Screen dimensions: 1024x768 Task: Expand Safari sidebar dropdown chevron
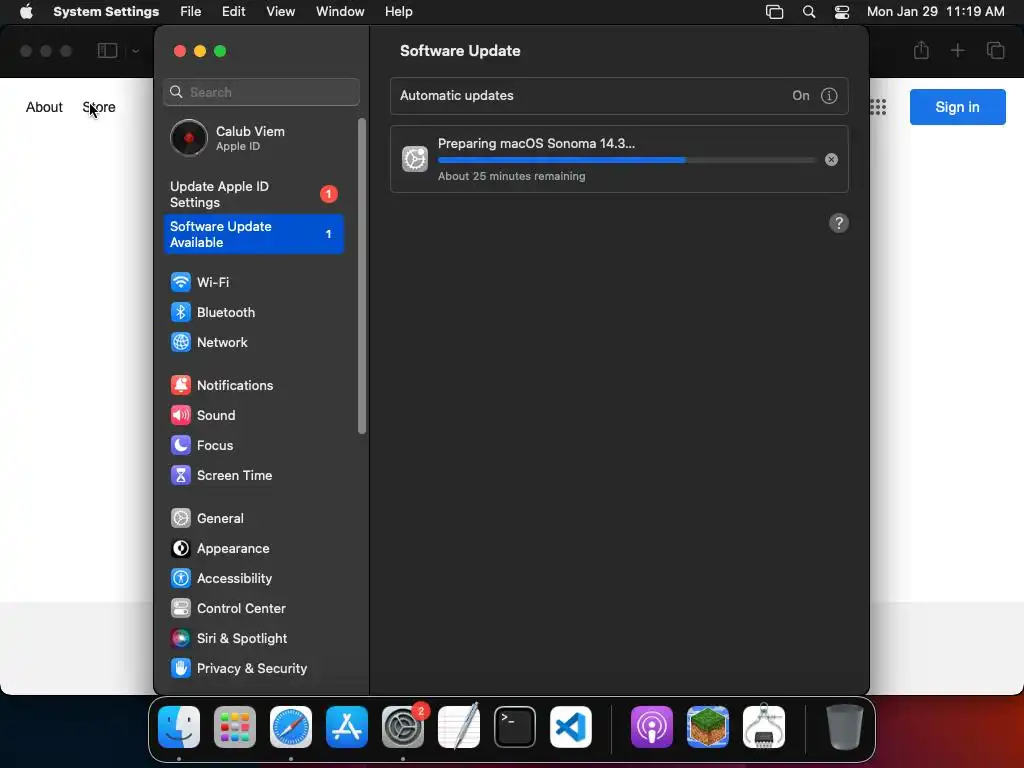[135, 50]
